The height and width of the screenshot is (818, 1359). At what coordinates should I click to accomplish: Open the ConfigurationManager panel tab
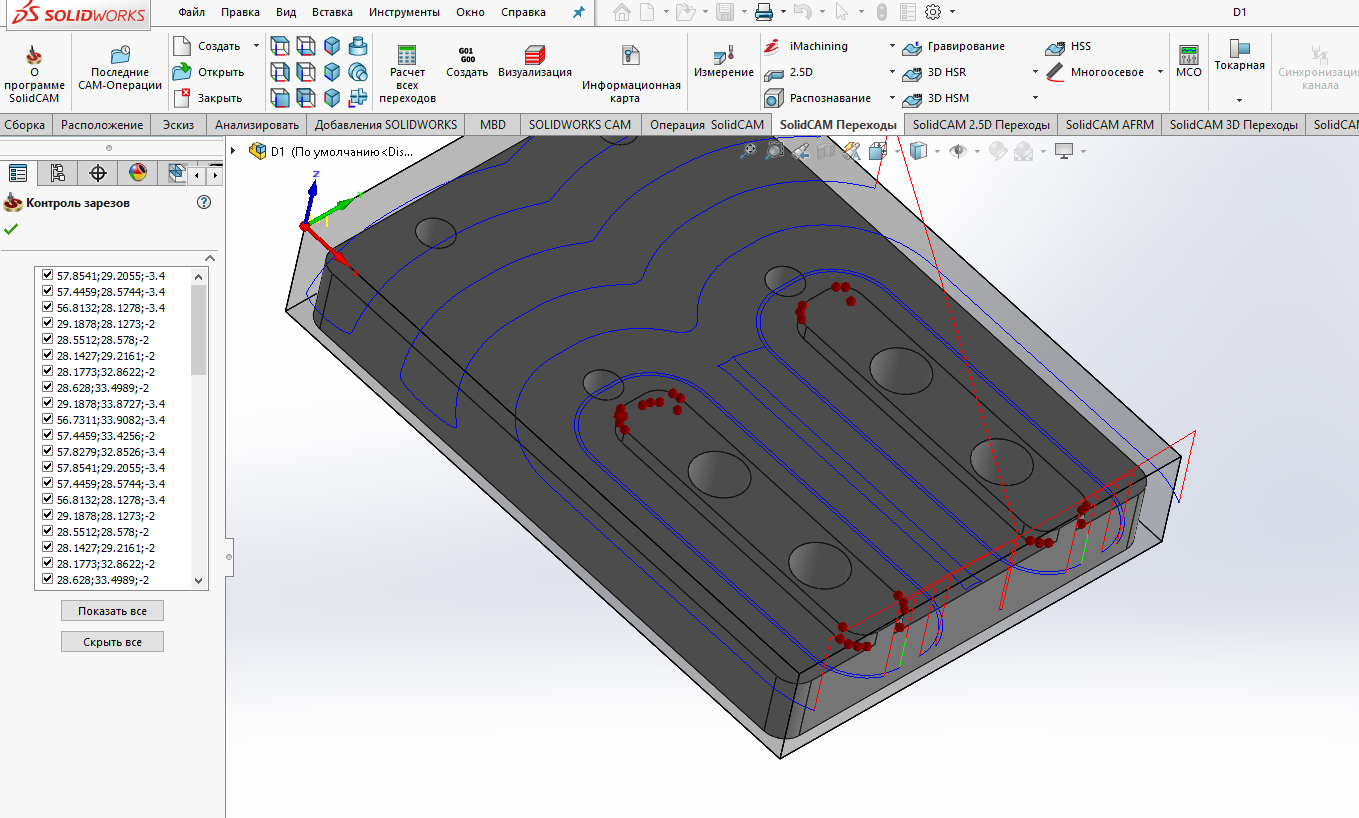click(58, 172)
